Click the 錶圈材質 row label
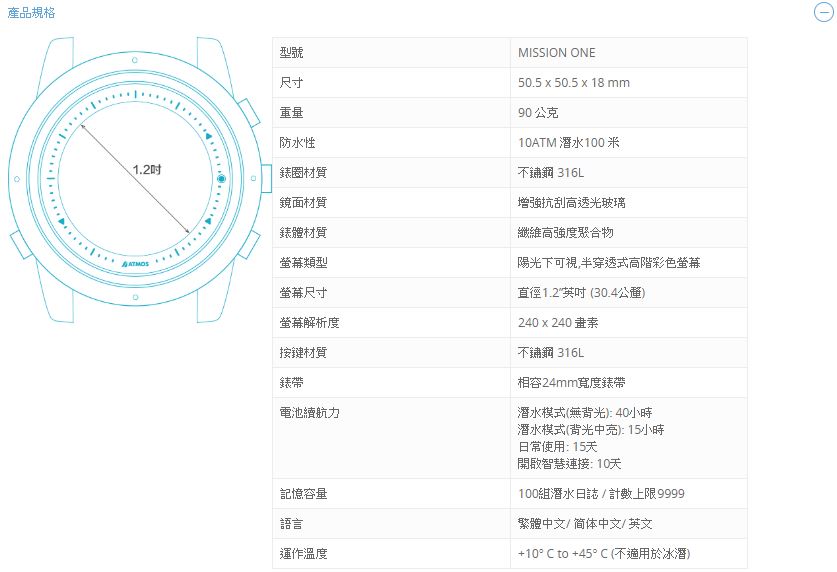Image resolution: width=837 pixels, height=572 pixels. [303, 172]
